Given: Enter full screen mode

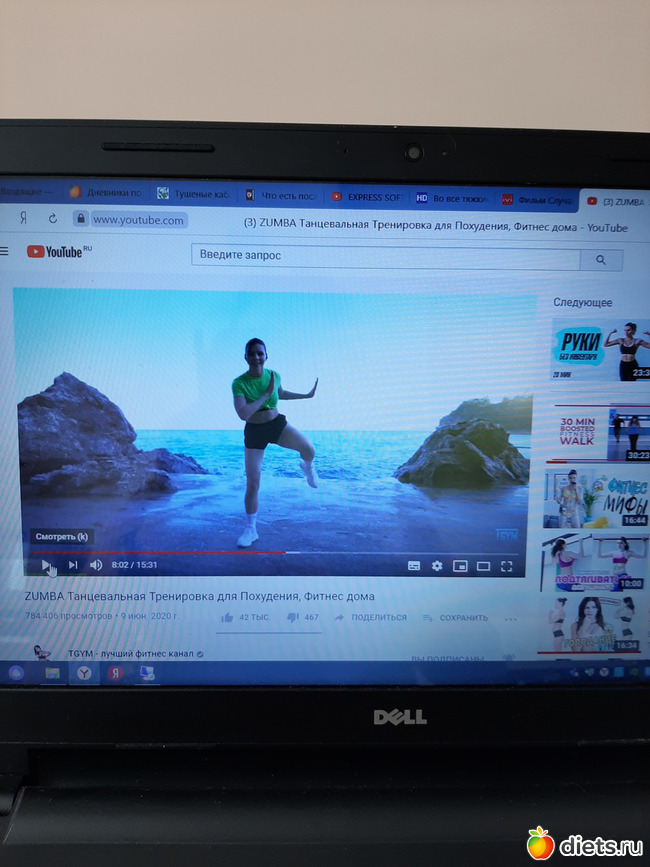Looking at the screenshot, I should pyautogui.click(x=507, y=566).
